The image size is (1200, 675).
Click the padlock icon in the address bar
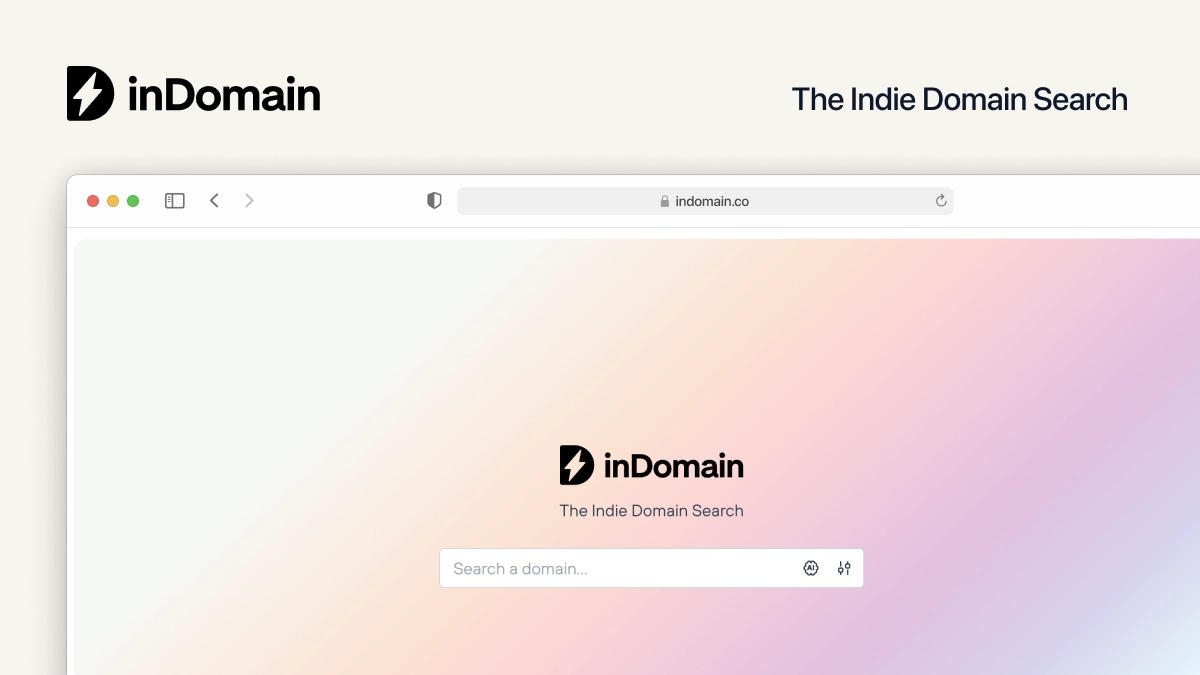(664, 201)
